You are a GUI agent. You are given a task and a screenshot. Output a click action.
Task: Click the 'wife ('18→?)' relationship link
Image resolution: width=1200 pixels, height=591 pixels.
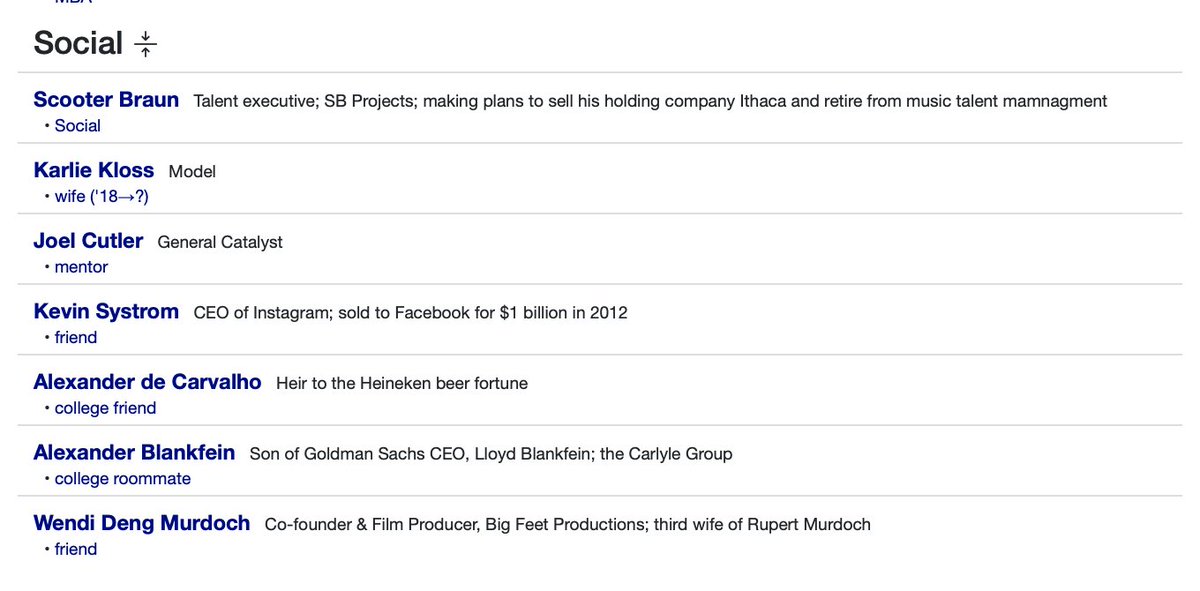(101, 197)
